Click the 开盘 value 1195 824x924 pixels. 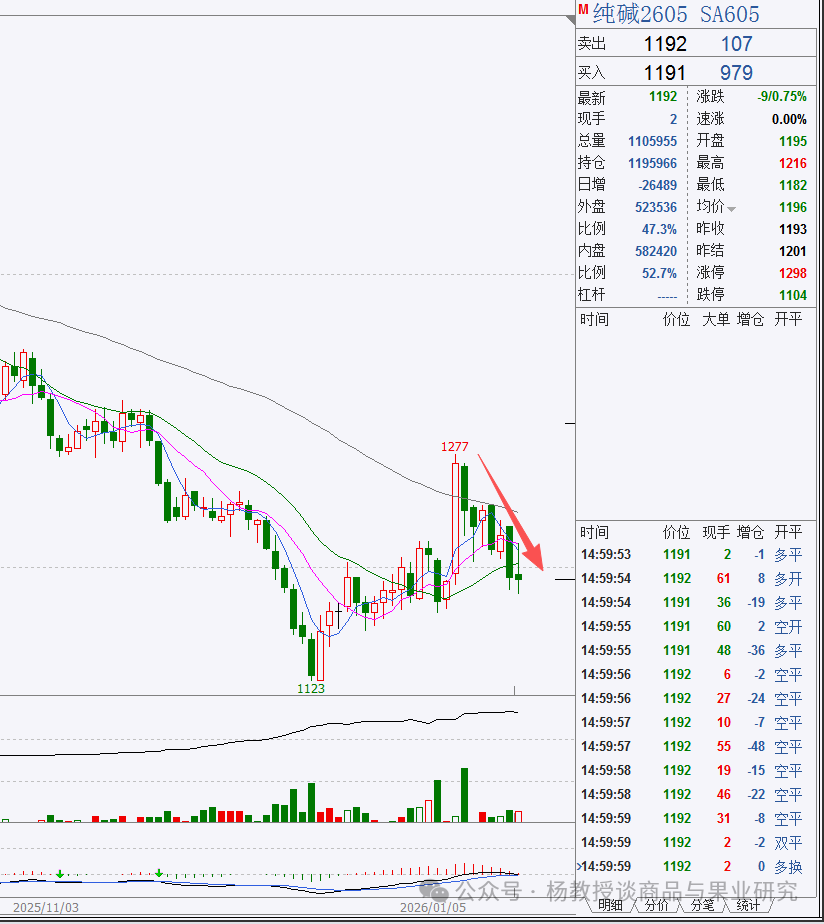793,141
